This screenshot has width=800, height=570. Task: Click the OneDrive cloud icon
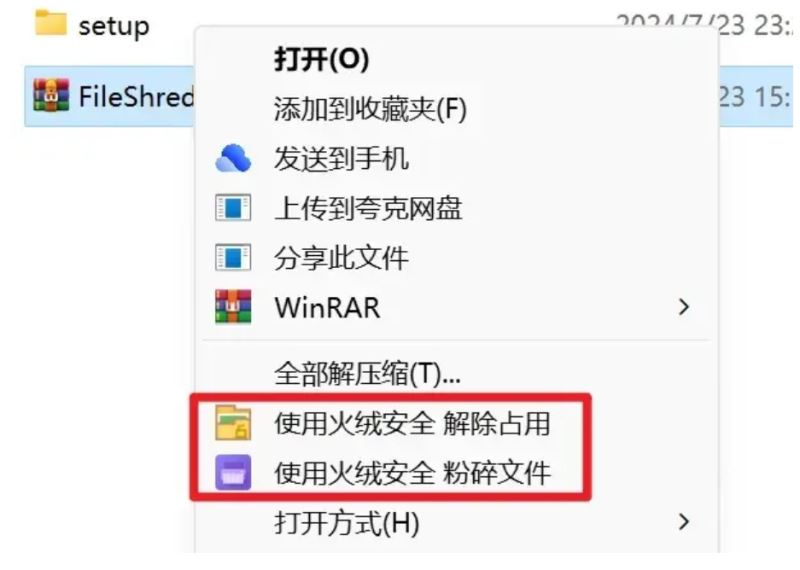pyautogui.click(x=233, y=158)
